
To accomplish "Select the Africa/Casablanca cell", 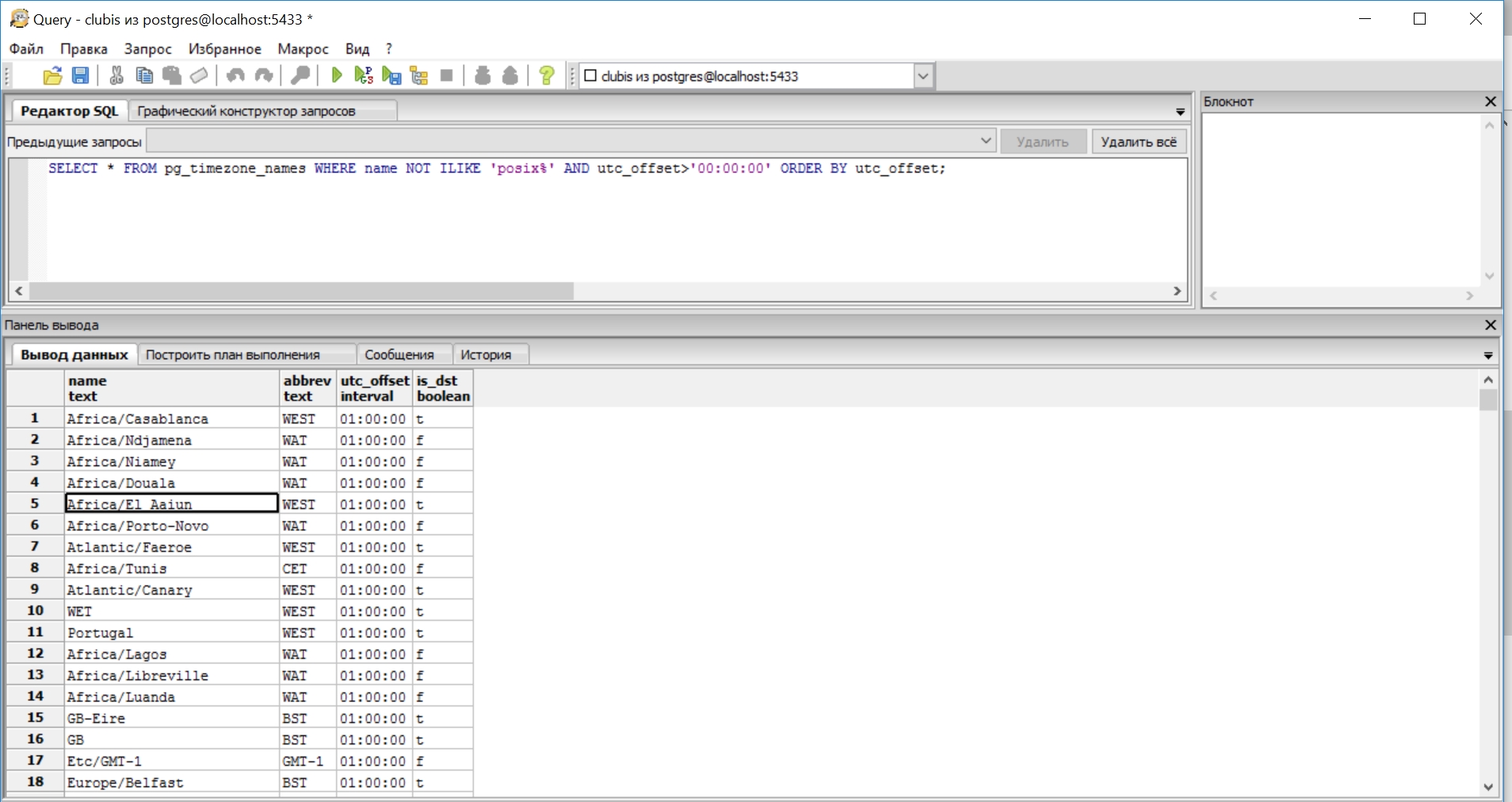I will click(x=172, y=418).
